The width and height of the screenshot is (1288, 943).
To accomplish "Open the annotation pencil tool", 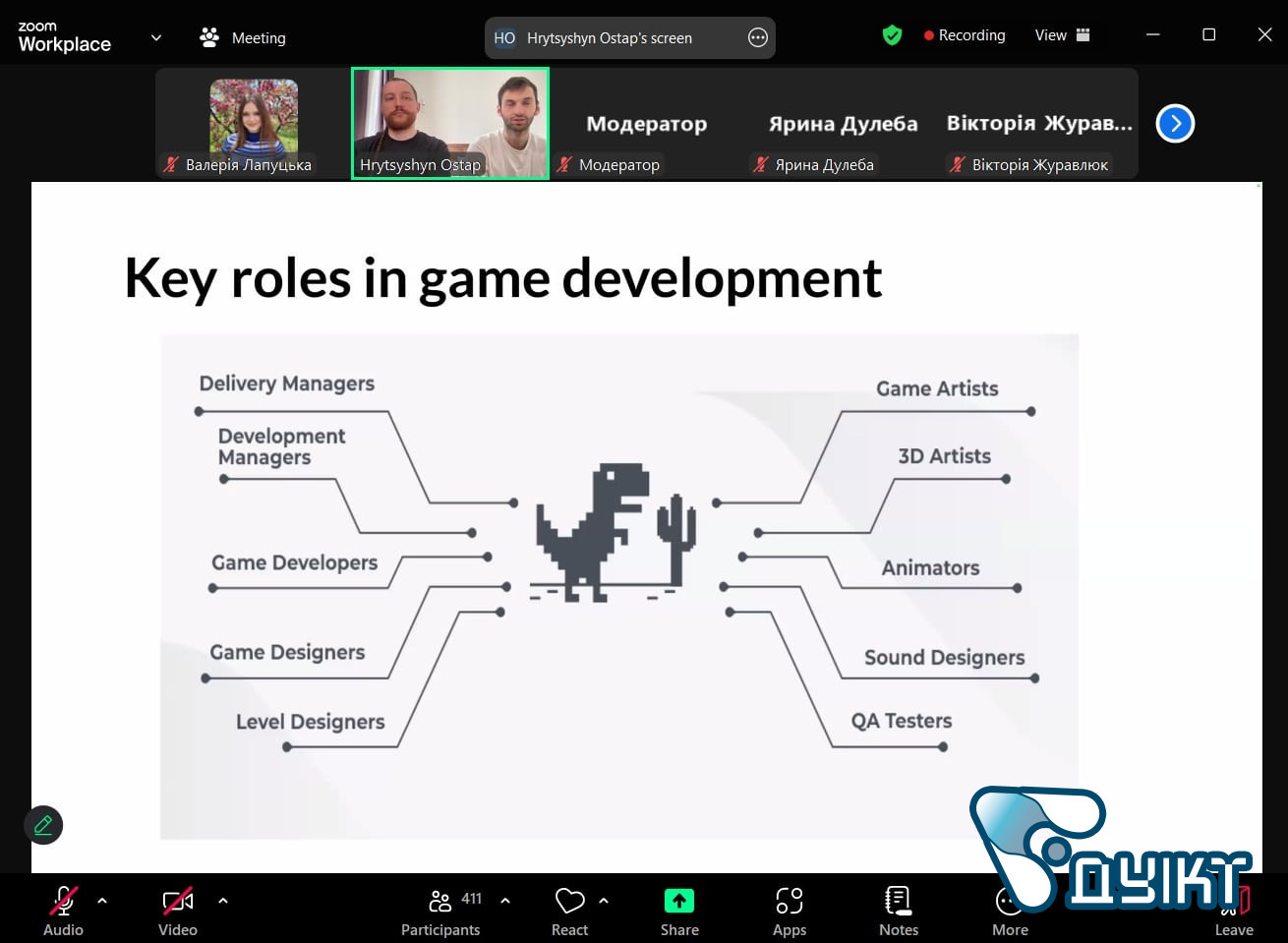I will tap(43, 825).
